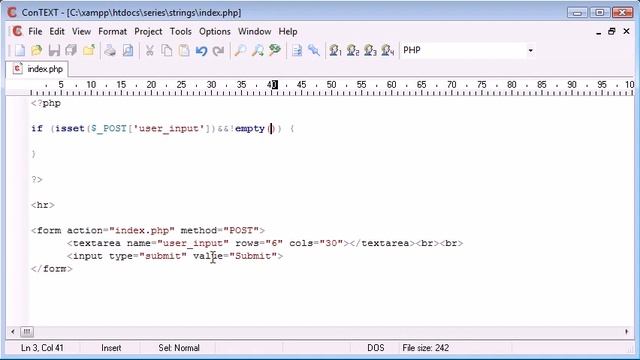Minimize the inner document window
This screenshot has height=360, width=640.
pos(598,32)
